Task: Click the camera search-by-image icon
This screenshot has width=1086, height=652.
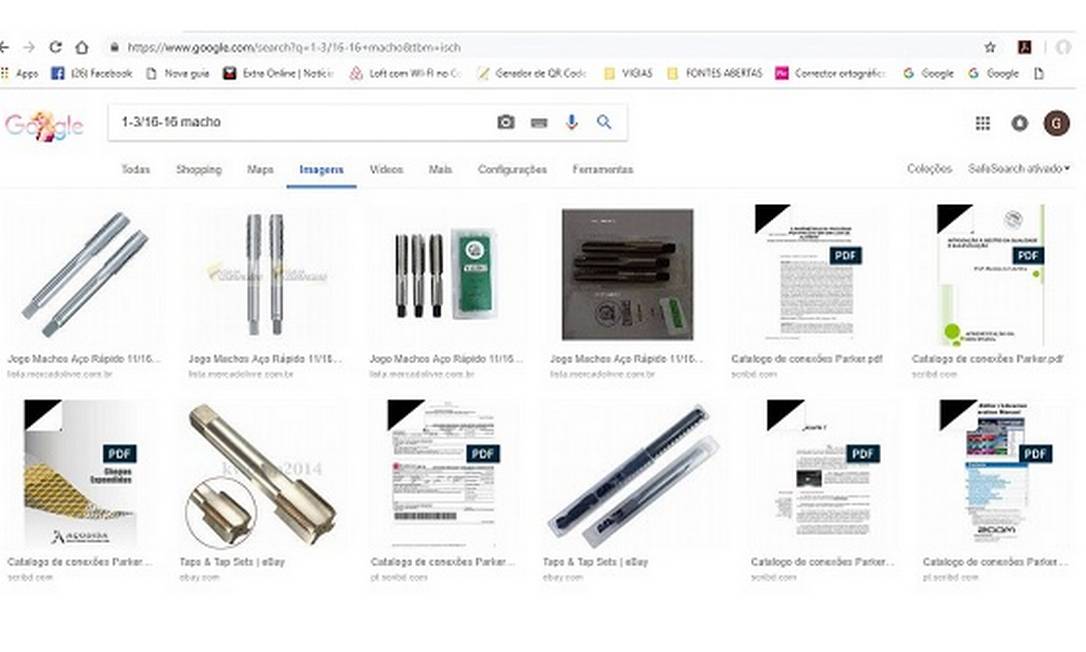Action: click(506, 123)
